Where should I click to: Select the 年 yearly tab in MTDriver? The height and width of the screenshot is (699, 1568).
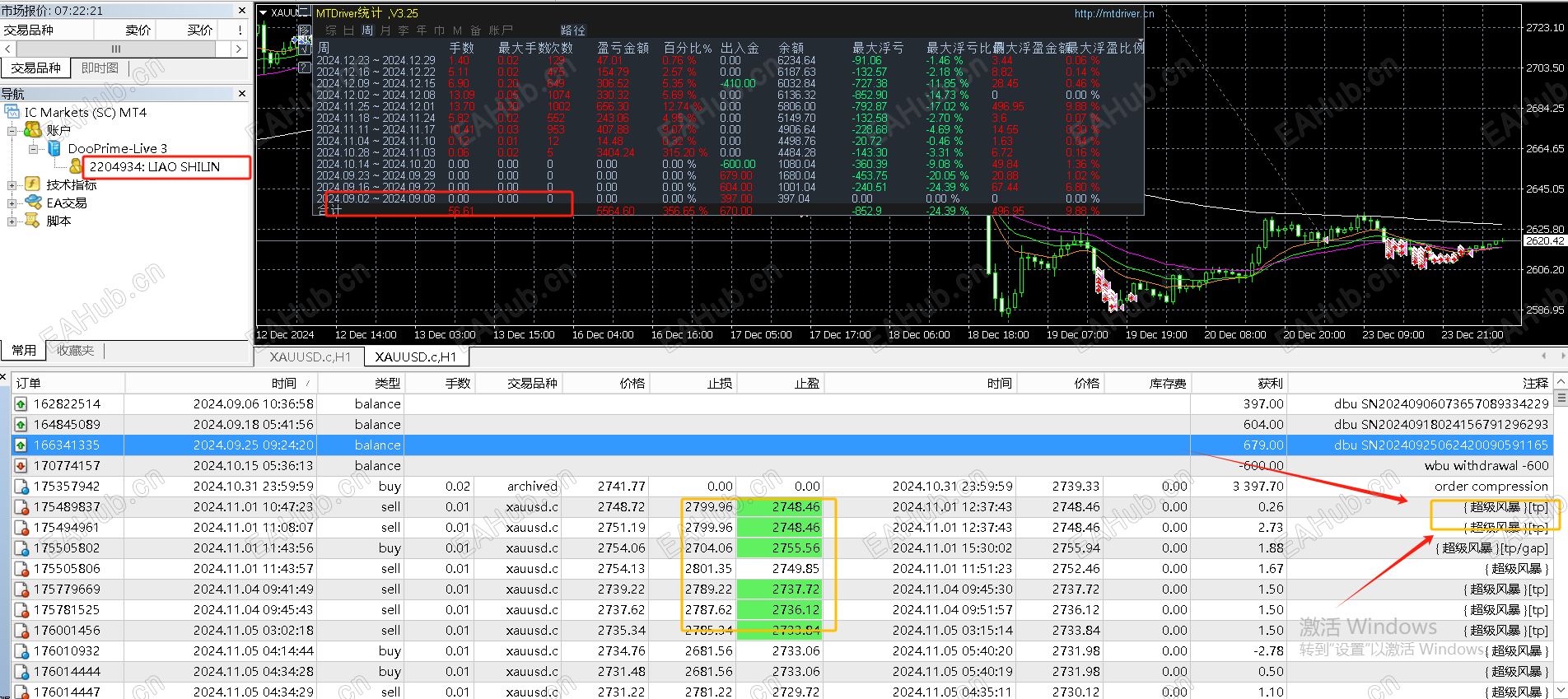click(x=422, y=30)
